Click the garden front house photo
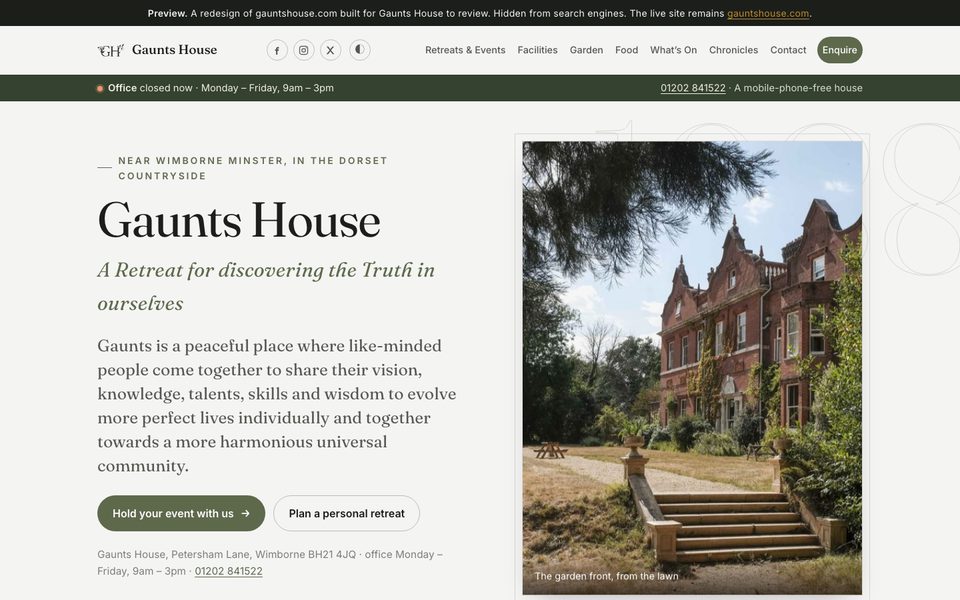 [x=692, y=367]
